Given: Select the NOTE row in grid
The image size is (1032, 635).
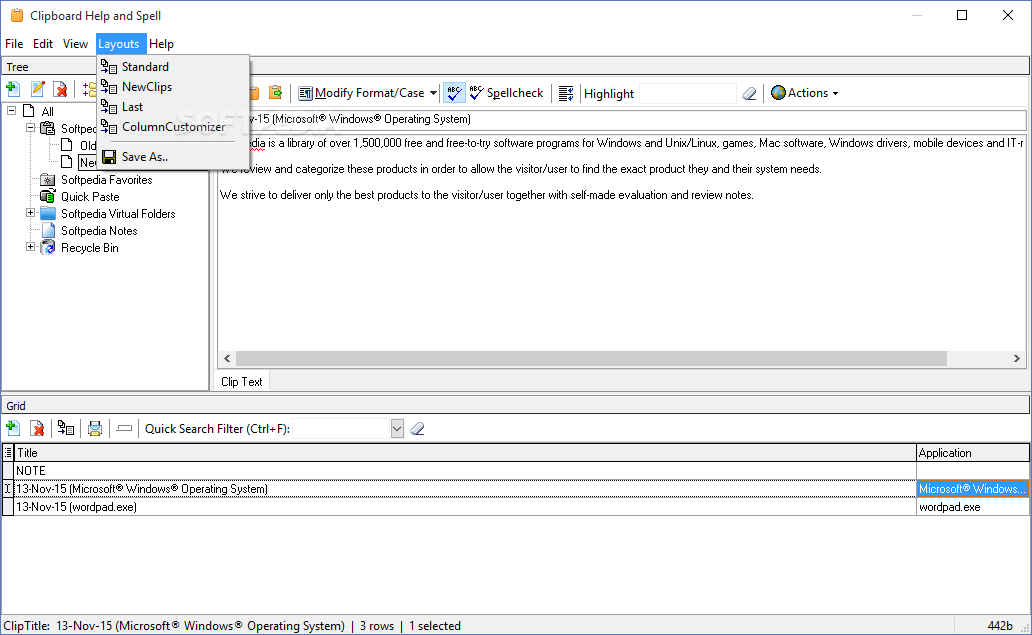Looking at the screenshot, I should click(465, 470).
